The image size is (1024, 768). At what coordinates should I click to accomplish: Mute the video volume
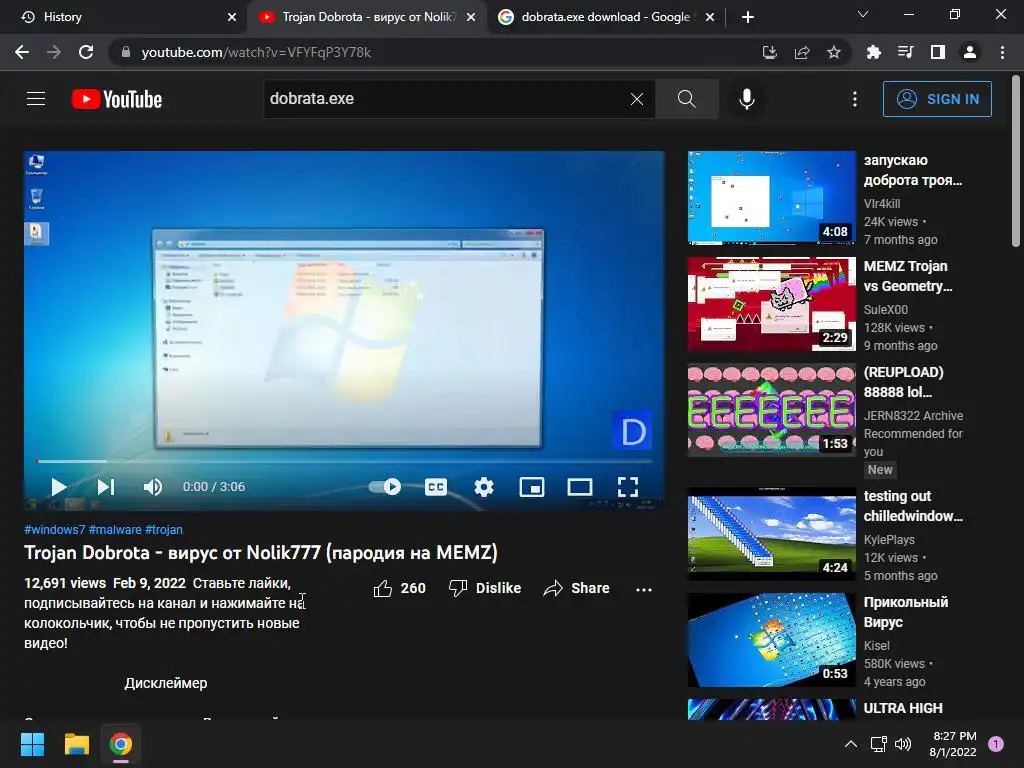153,487
